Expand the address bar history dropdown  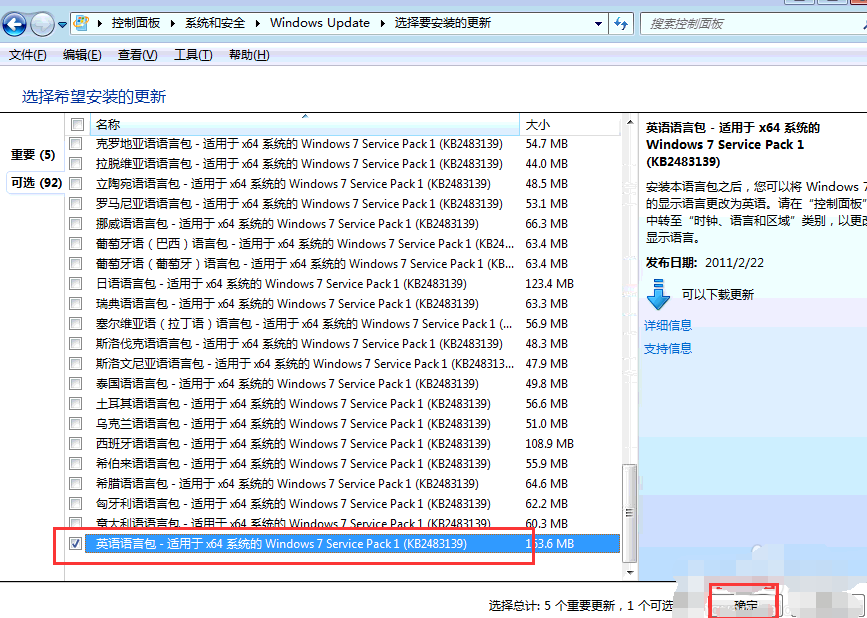point(598,23)
